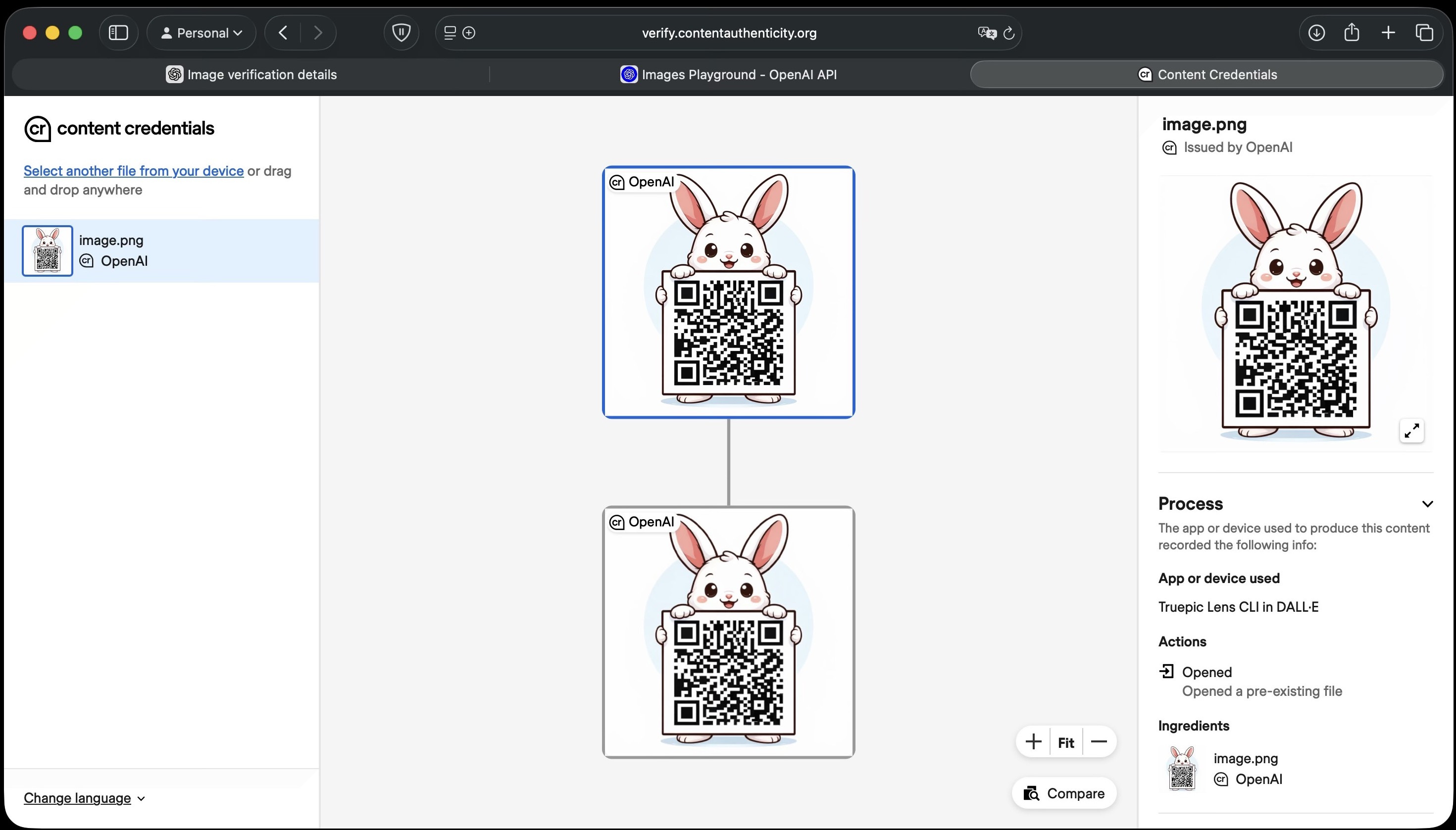Expand the image preview to fullscreen
Image resolution: width=1456 pixels, height=830 pixels.
tap(1411, 431)
